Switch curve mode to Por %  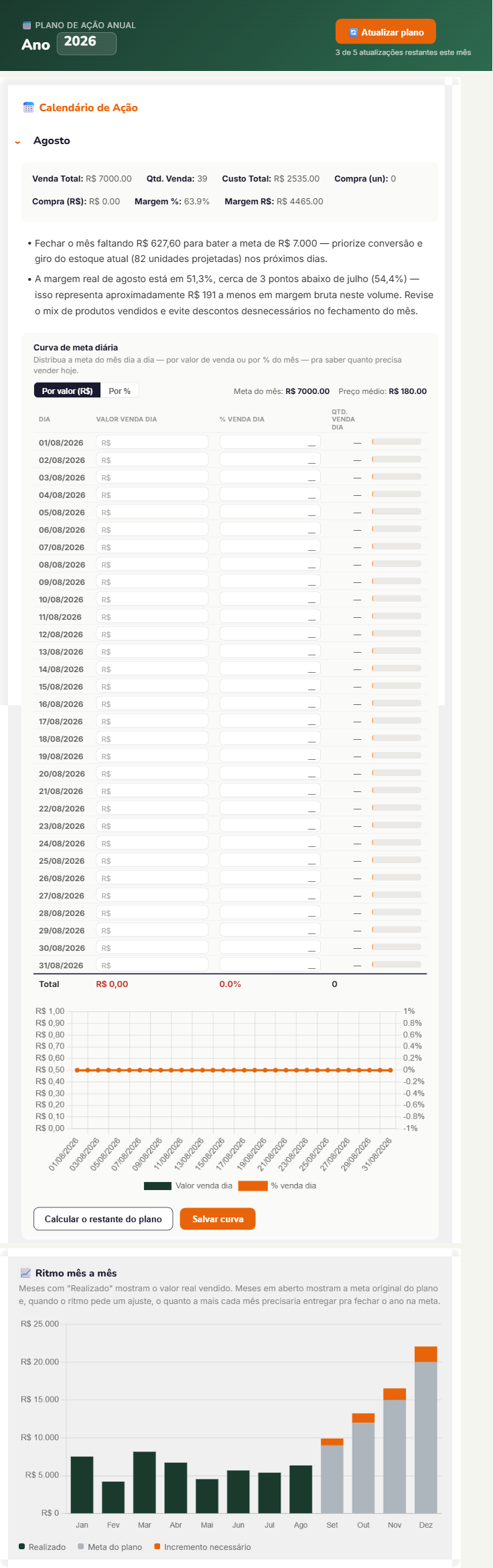click(119, 391)
